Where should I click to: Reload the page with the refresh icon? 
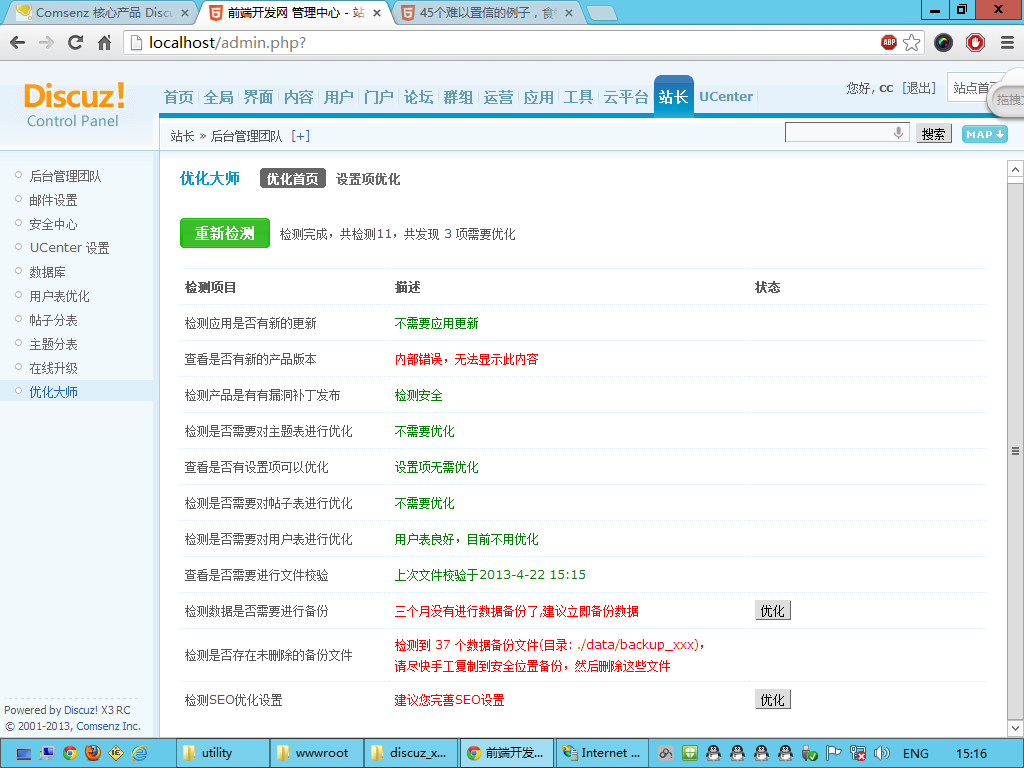pyautogui.click(x=75, y=43)
